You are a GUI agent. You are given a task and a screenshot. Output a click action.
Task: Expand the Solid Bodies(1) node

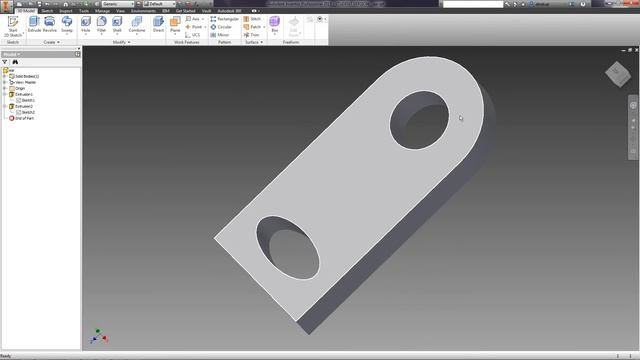point(5,76)
